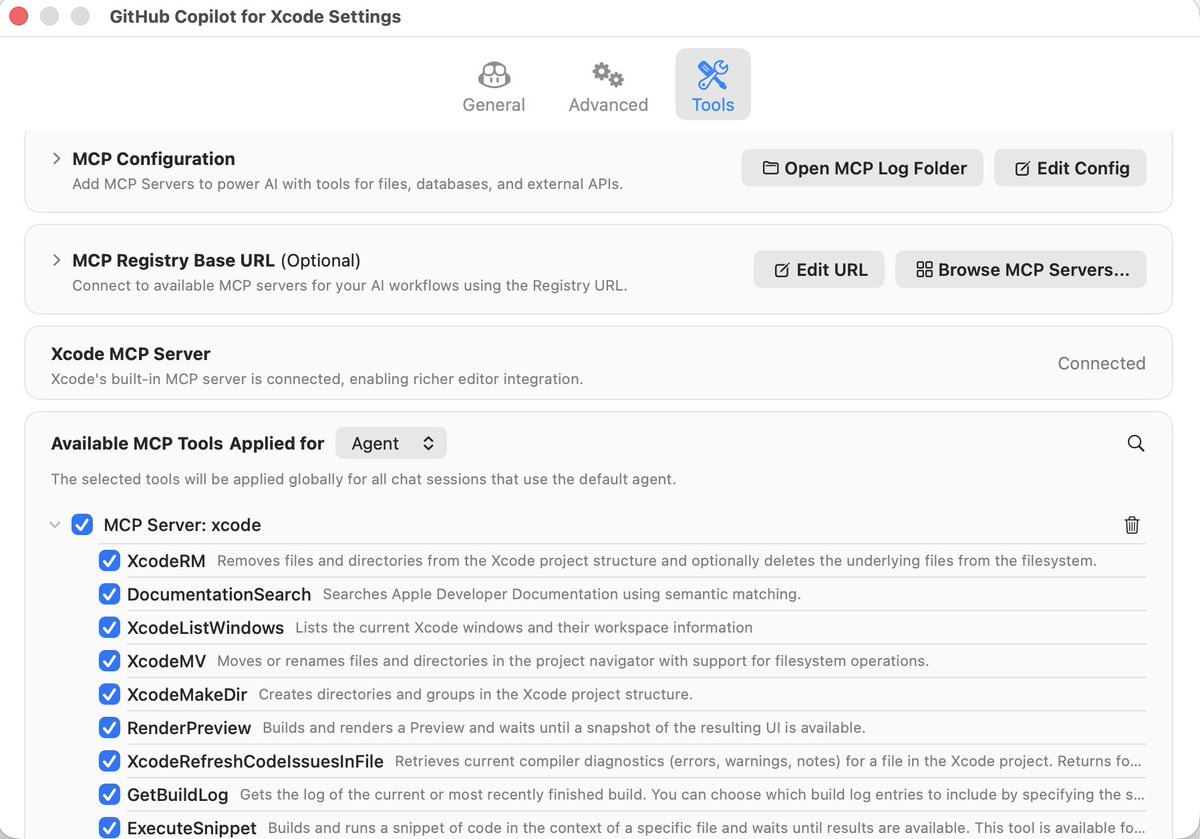Click the gears icon above Advanced
Screen dimensions: 1200x839
pos(608,74)
